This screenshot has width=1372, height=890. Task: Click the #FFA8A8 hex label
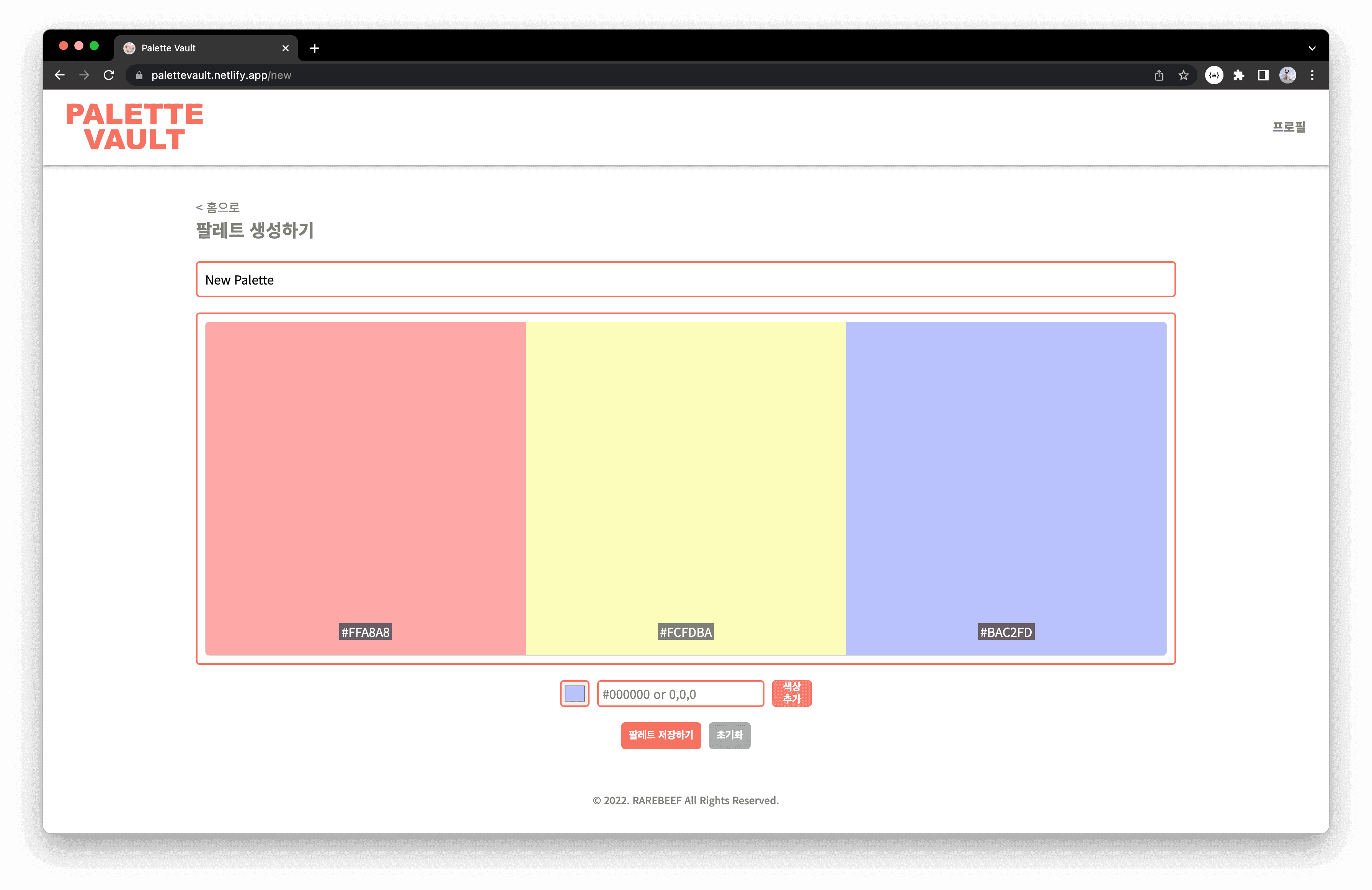(x=366, y=632)
